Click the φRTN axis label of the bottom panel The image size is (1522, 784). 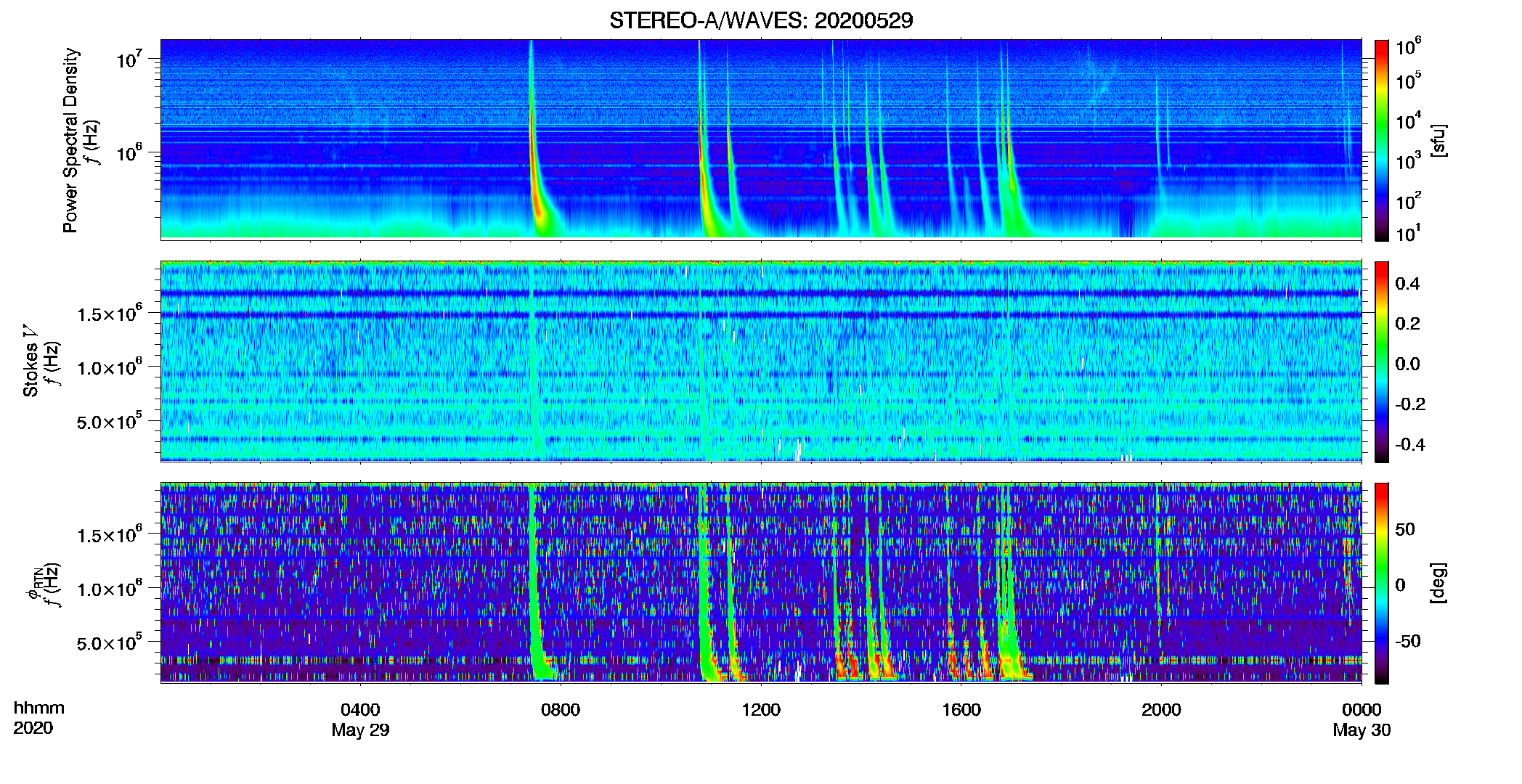pyautogui.click(x=34, y=584)
